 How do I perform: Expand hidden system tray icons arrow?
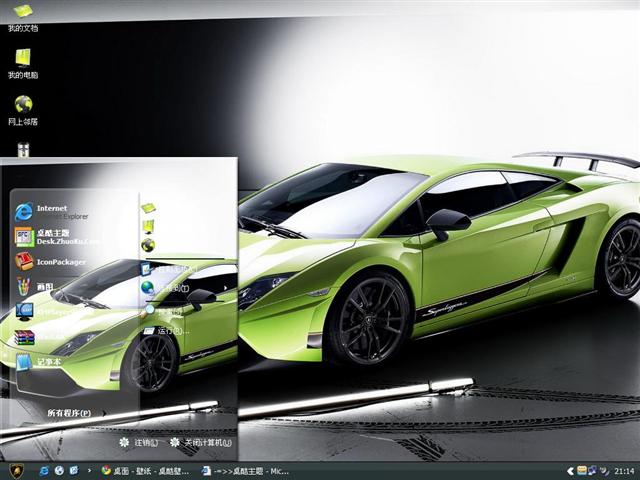[570, 470]
